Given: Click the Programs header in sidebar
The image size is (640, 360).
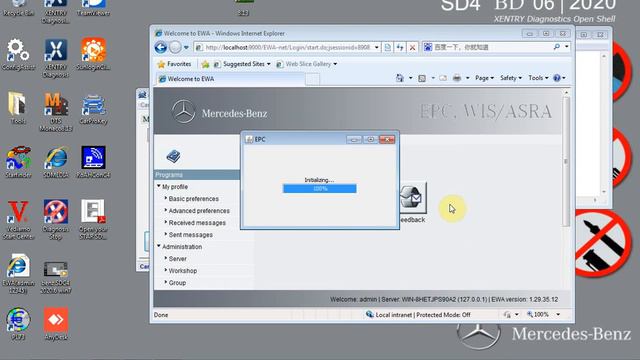Looking at the screenshot, I should tap(197, 175).
